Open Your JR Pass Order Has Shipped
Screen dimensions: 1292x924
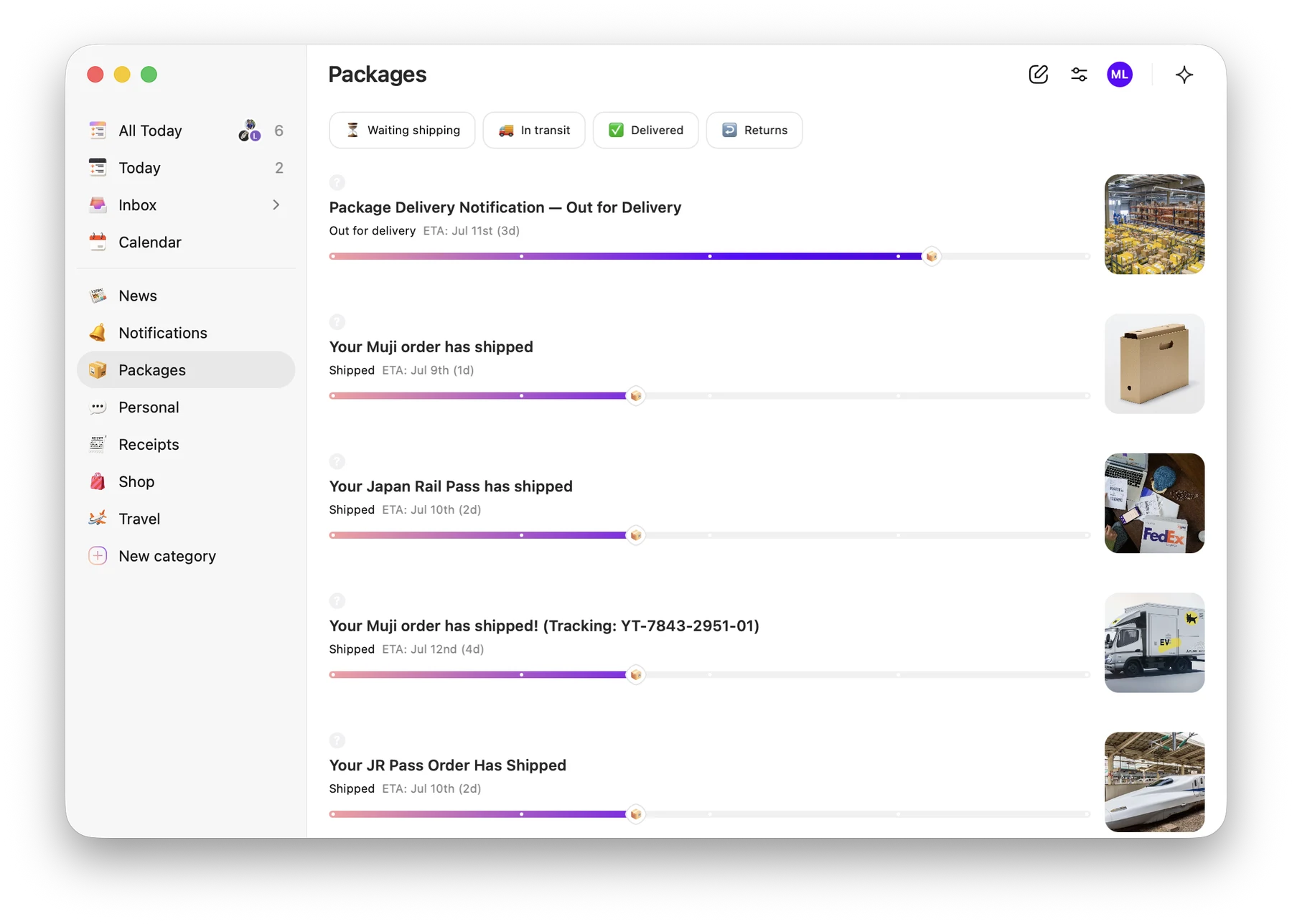(x=448, y=765)
